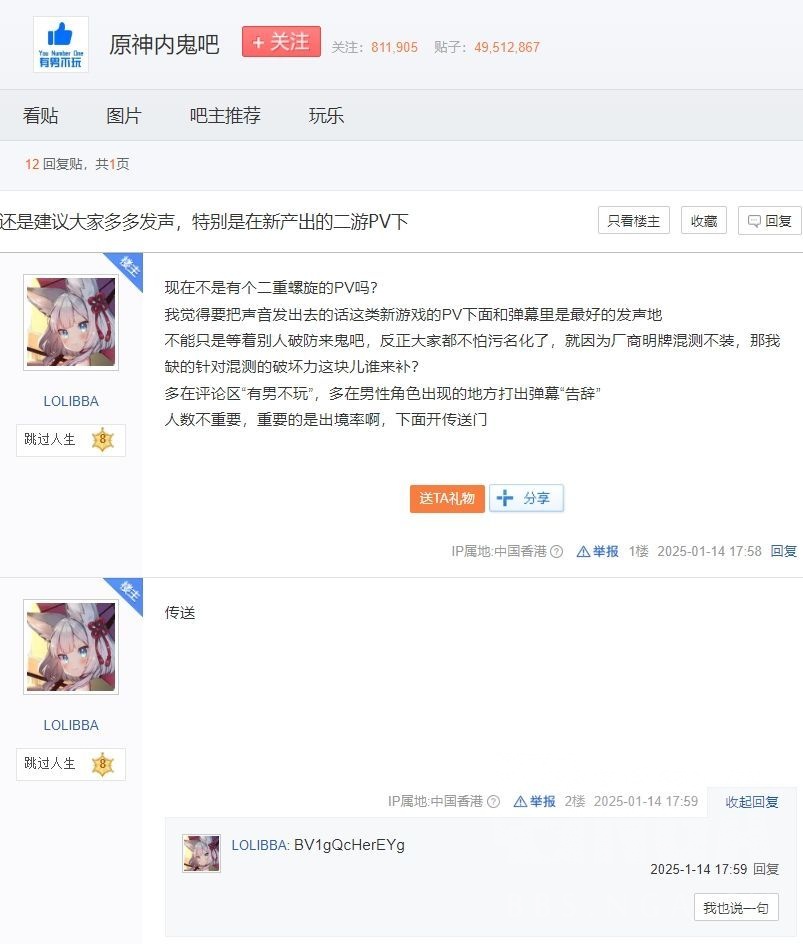Viewport: 803px width, 944px height.
Task: Click the 送TA礼物 gift icon
Action: (x=446, y=498)
